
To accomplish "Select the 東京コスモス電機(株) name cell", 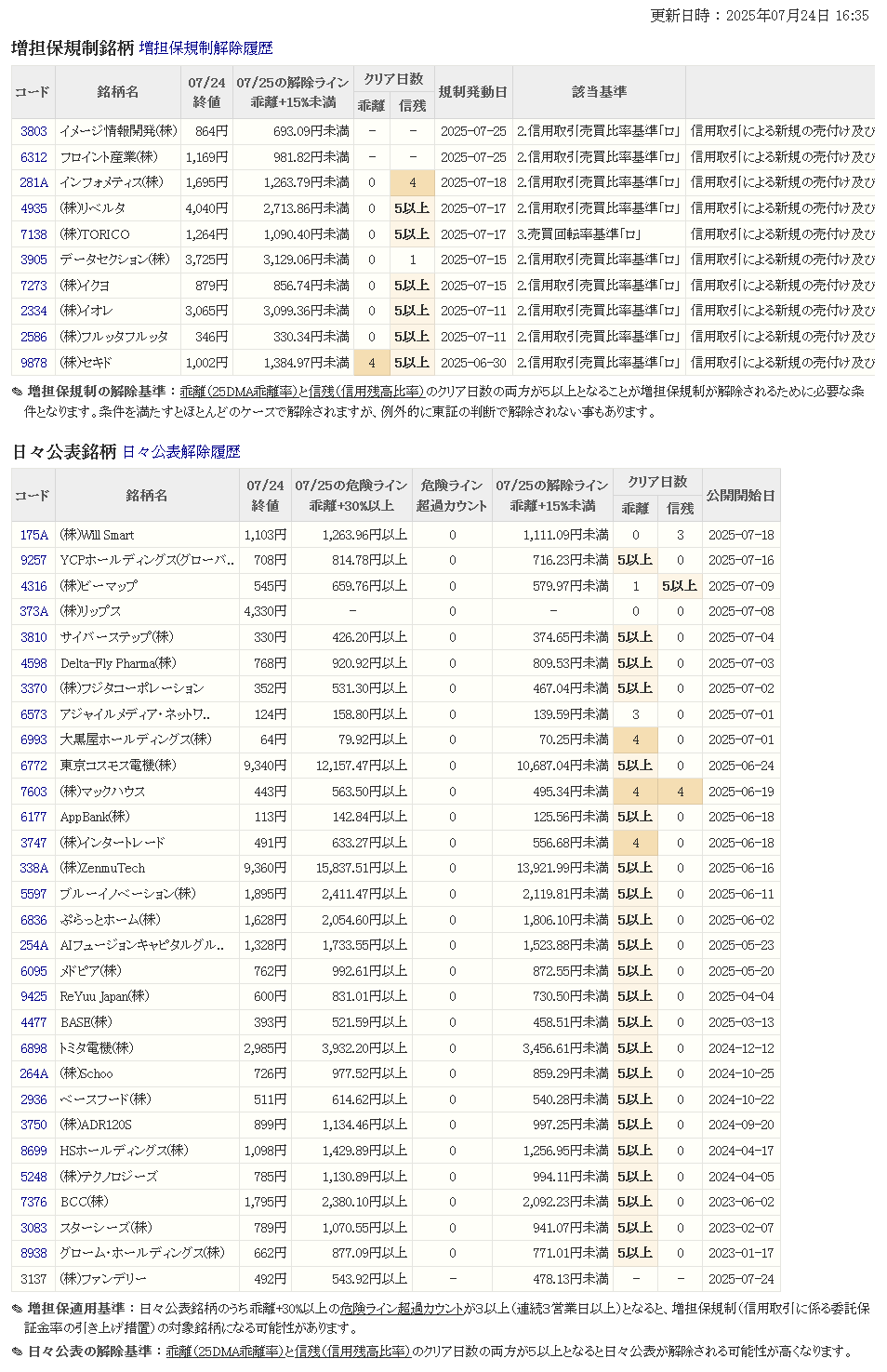I will tap(147, 766).
